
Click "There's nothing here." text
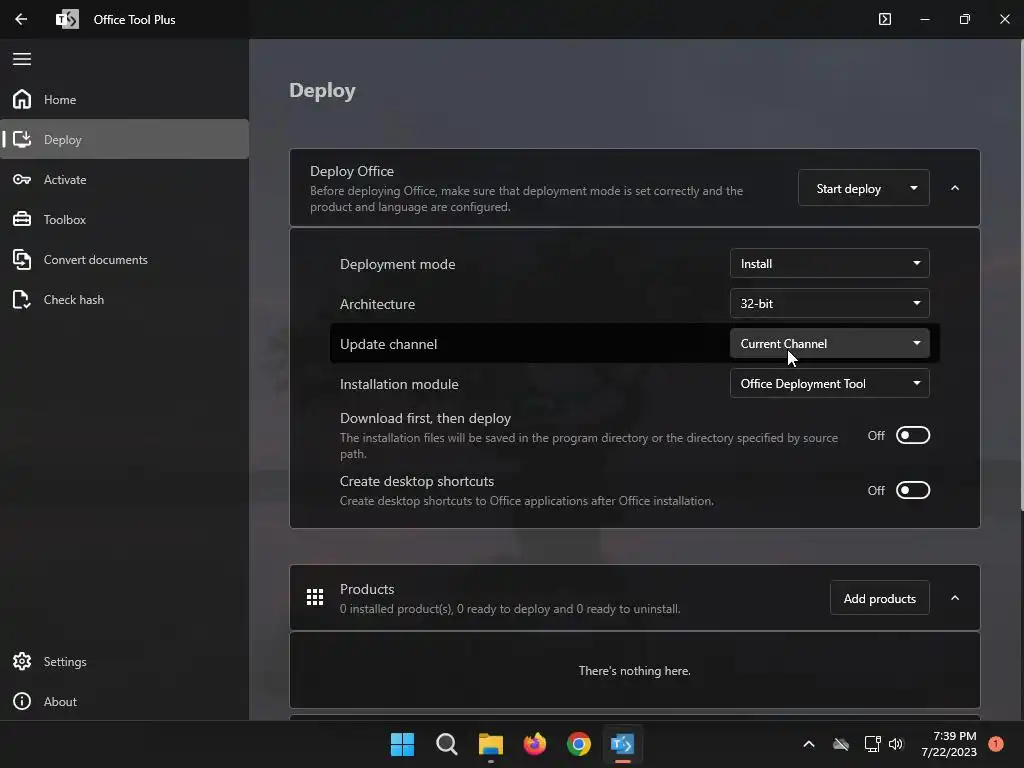coord(634,671)
